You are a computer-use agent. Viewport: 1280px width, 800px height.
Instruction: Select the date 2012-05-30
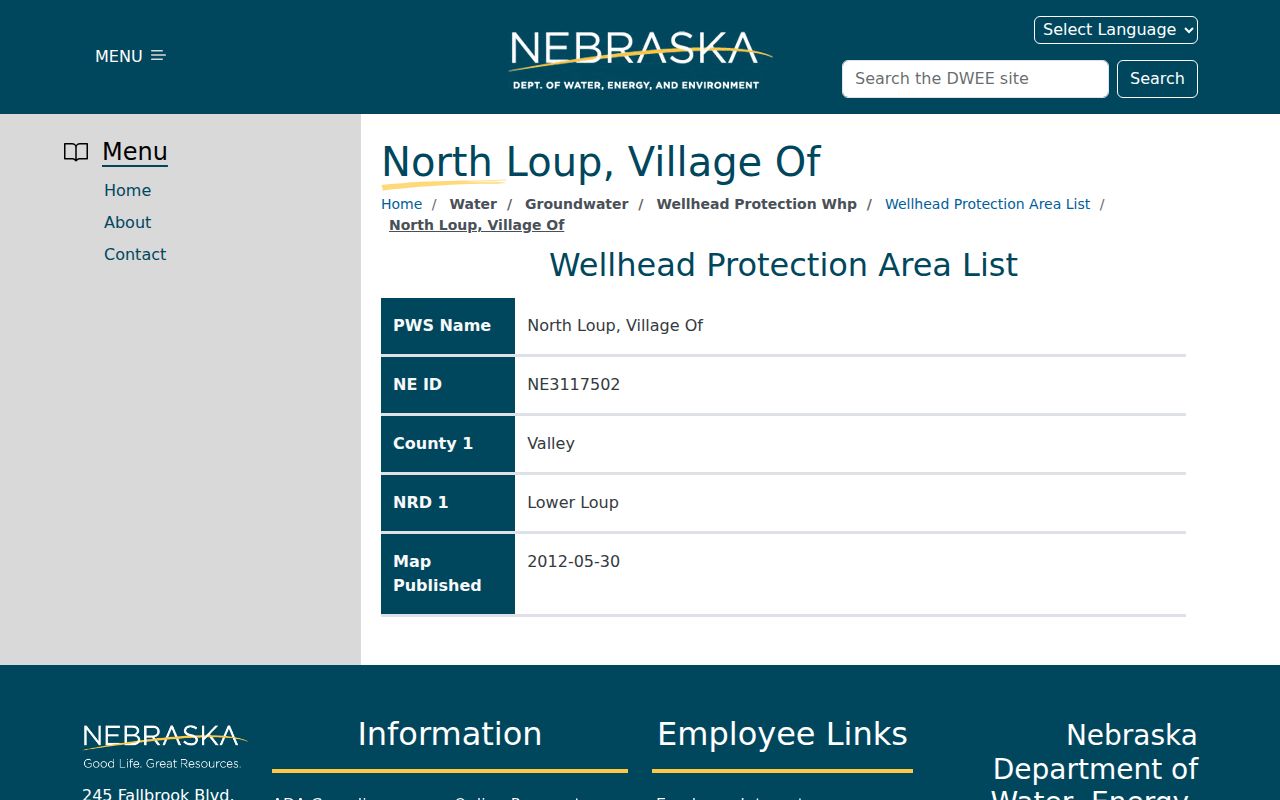coord(574,562)
